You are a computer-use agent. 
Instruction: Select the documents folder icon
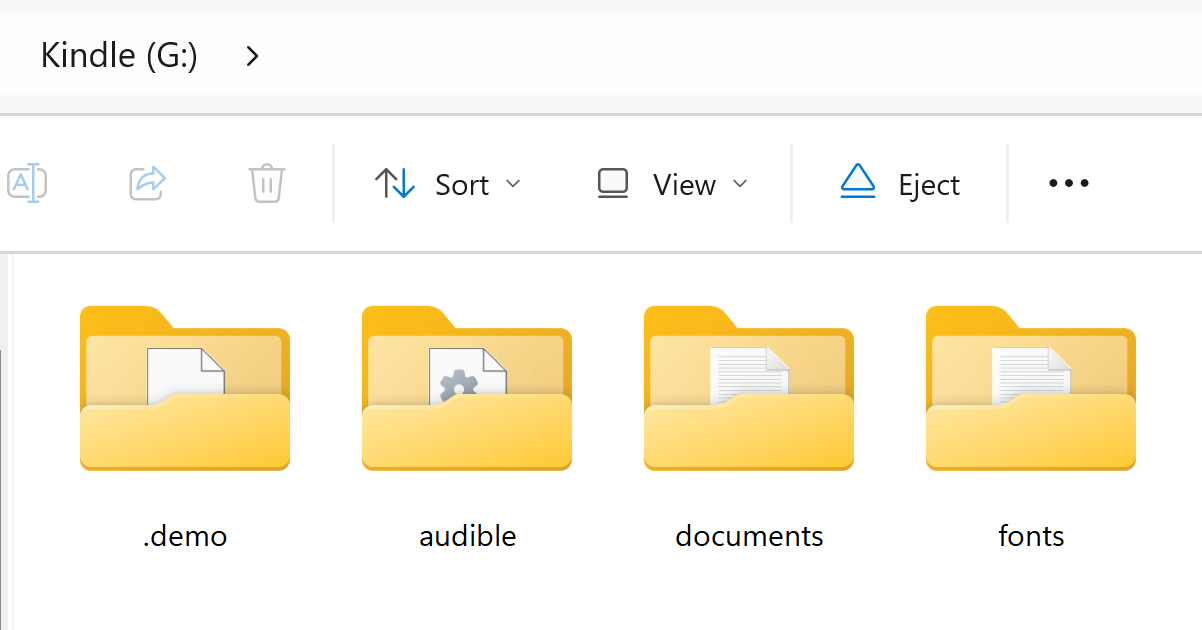[749, 388]
